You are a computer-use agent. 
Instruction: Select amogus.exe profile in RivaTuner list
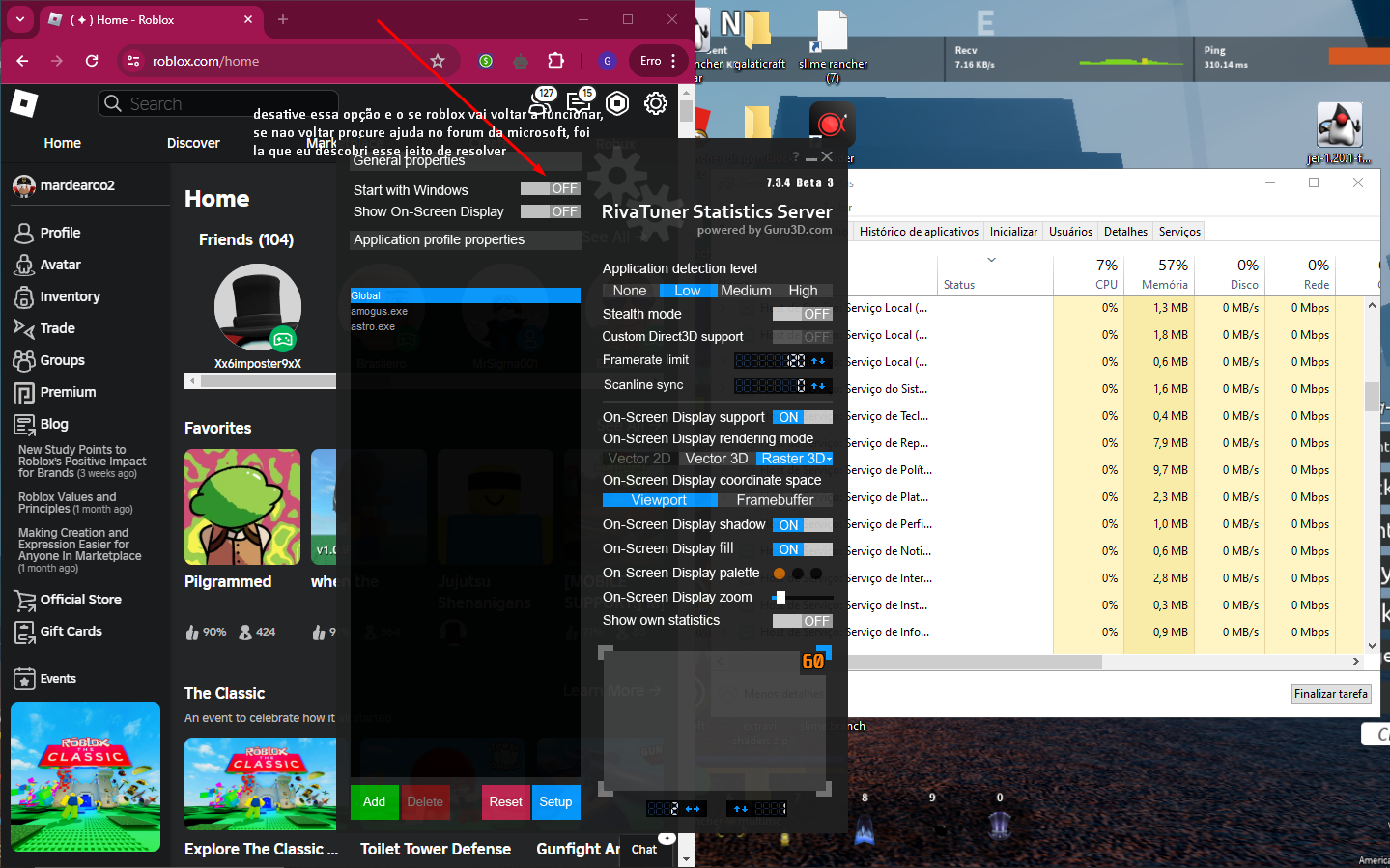point(466,312)
